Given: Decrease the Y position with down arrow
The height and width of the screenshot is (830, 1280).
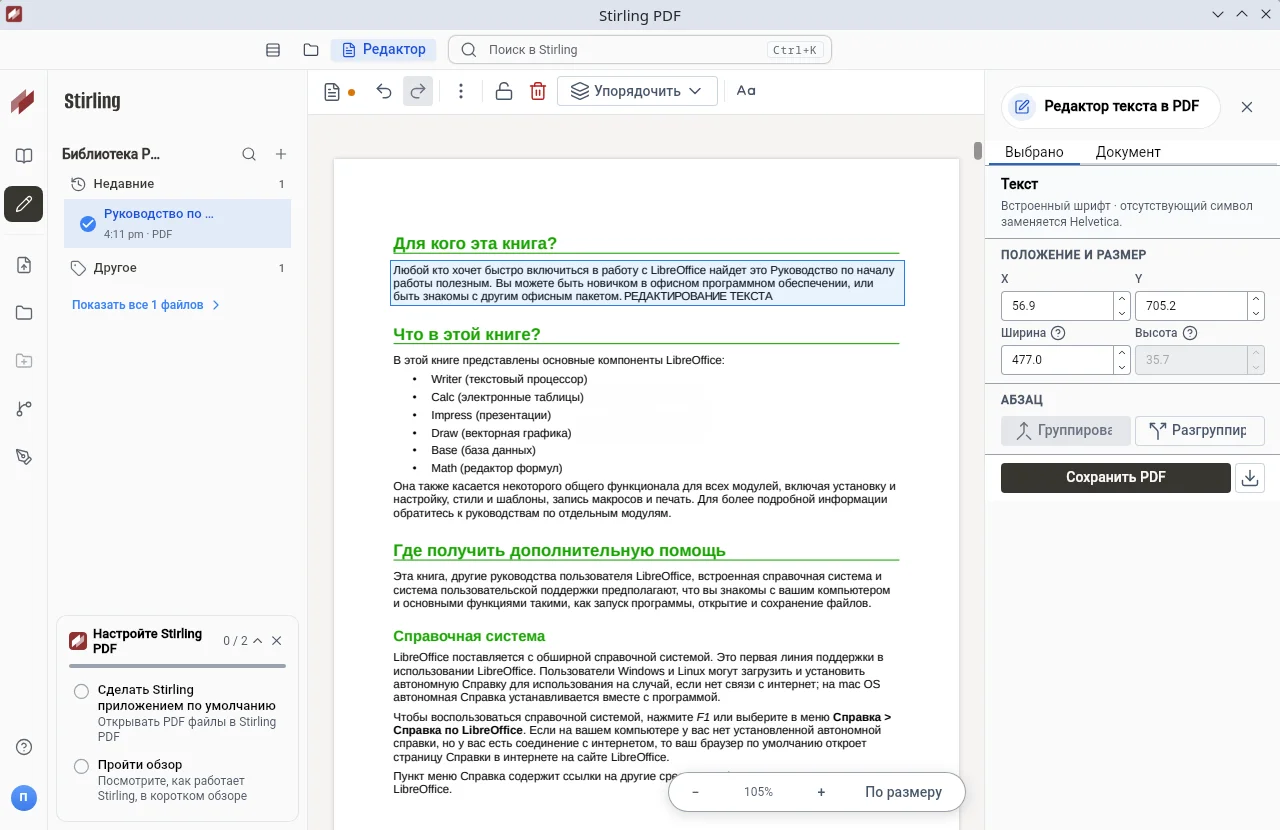Looking at the screenshot, I should [1256, 313].
